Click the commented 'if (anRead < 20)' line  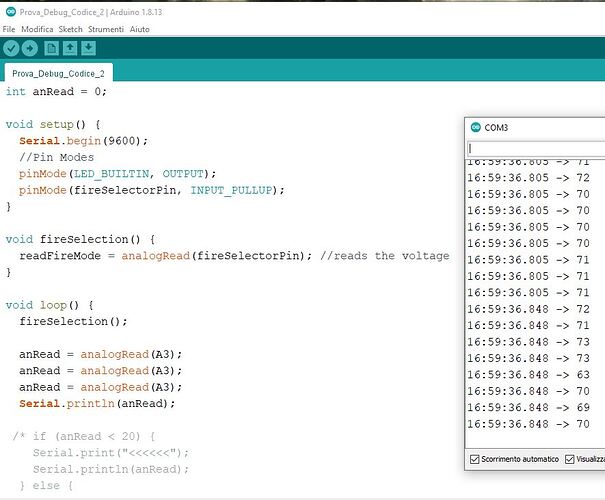click(x=84, y=436)
